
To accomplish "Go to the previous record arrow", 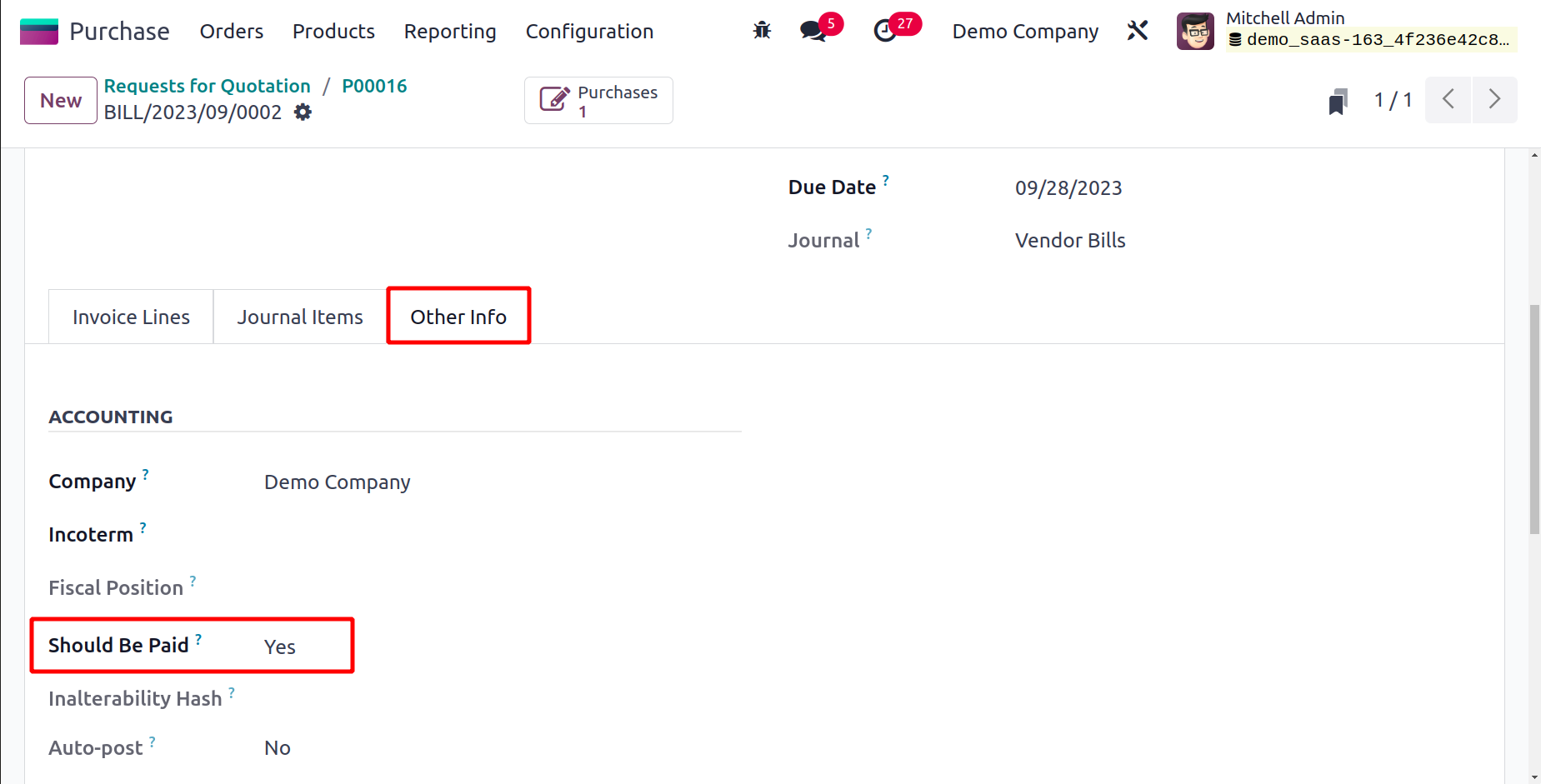I will [1448, 100].
